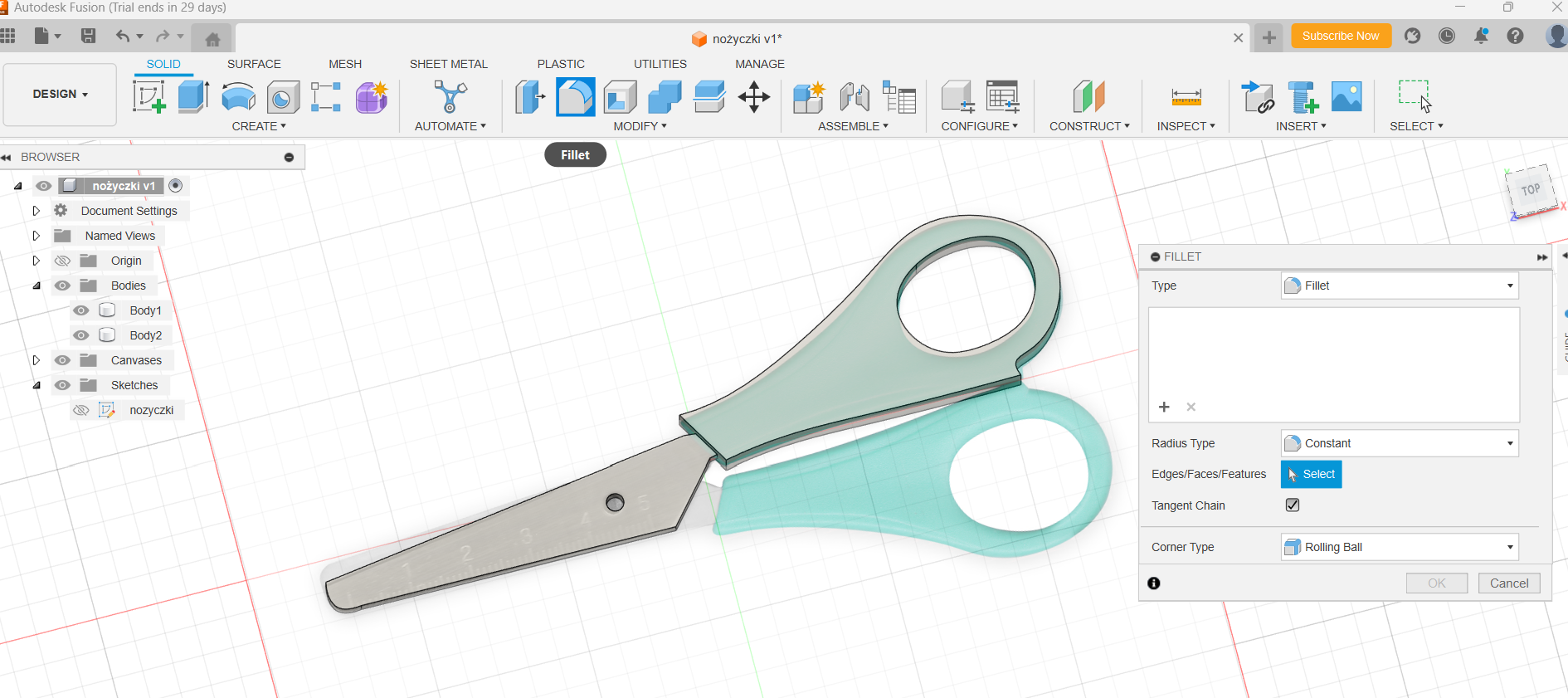
Task: Switch to the PLASTIC tab
Action: 561,64
